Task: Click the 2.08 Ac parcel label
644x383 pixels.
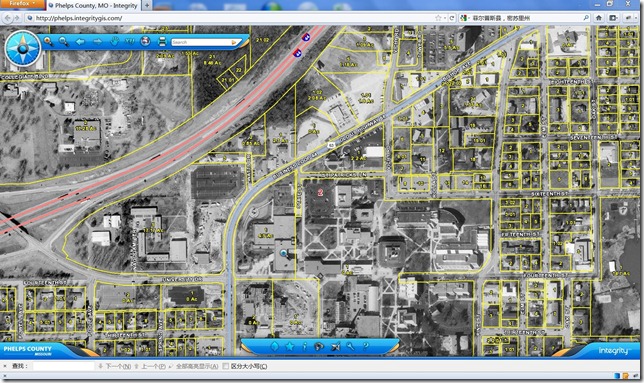Action: [316, 98]
